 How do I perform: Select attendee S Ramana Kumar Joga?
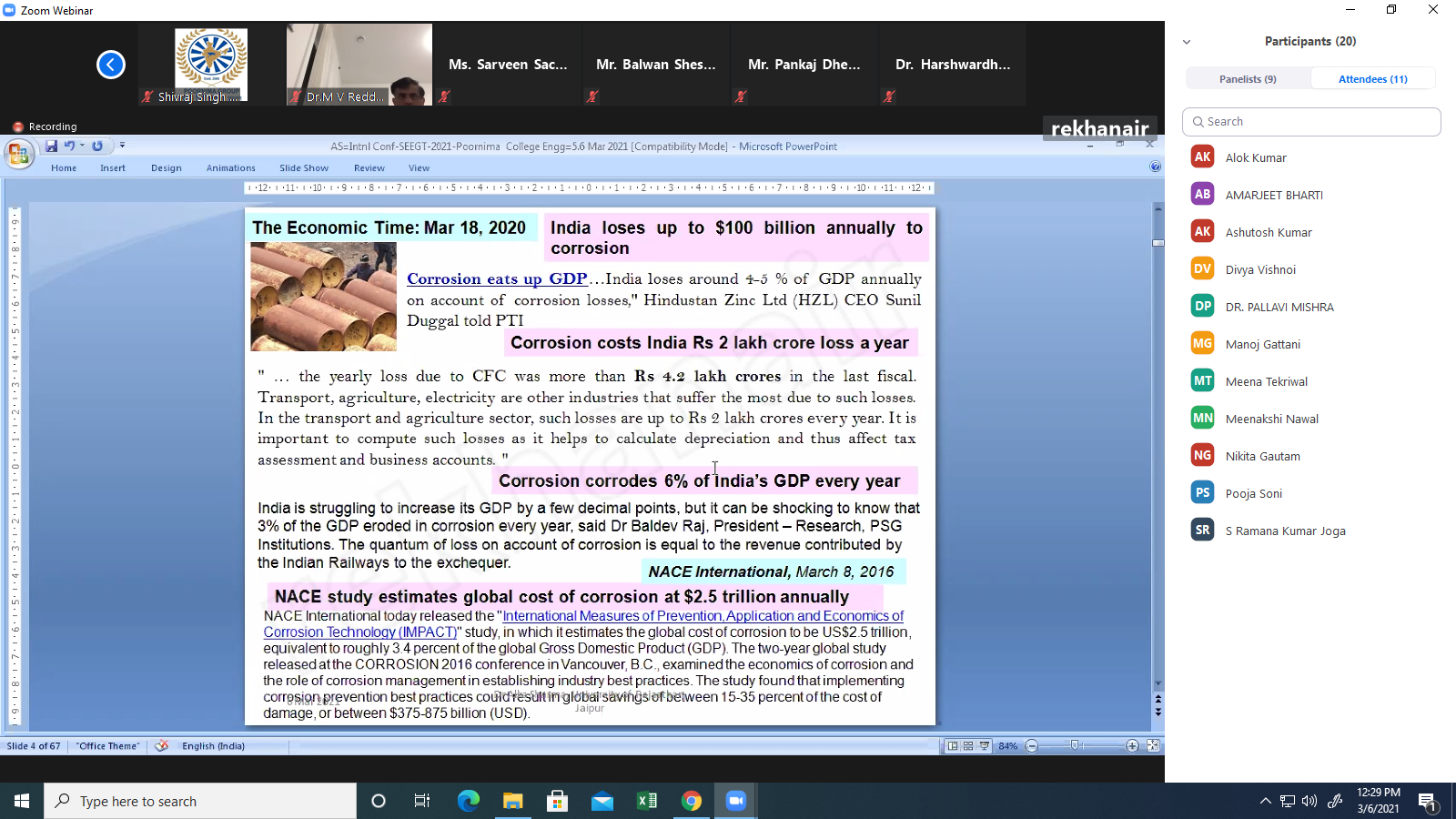pyautogui.click(x=1311, y=531)
